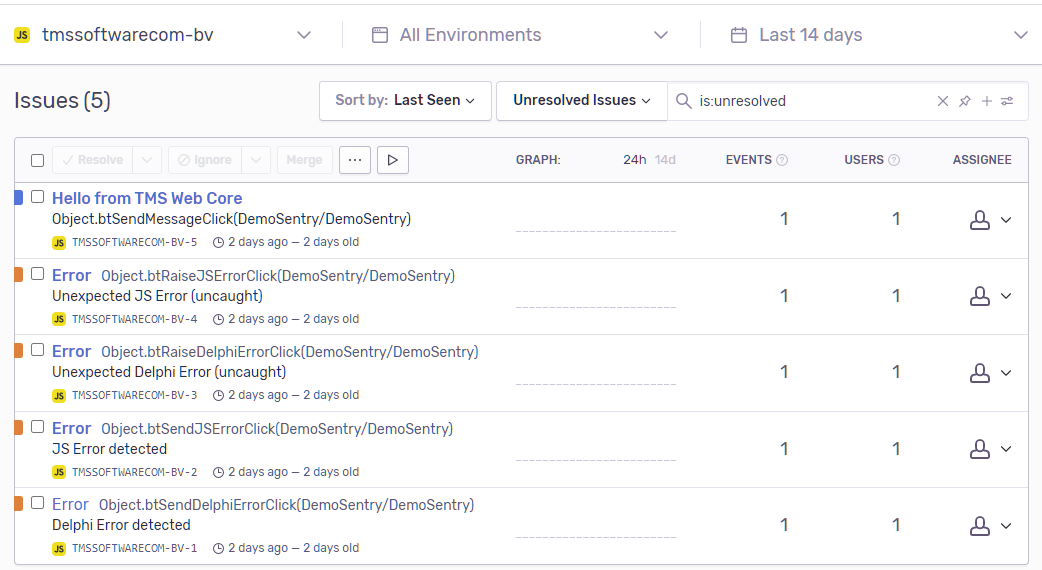This screenshot has width=1042, height=570.
Task: Click the JS badge next to TMSSOFTWARECOM-BV-4
Action: [x=59, y=320]
